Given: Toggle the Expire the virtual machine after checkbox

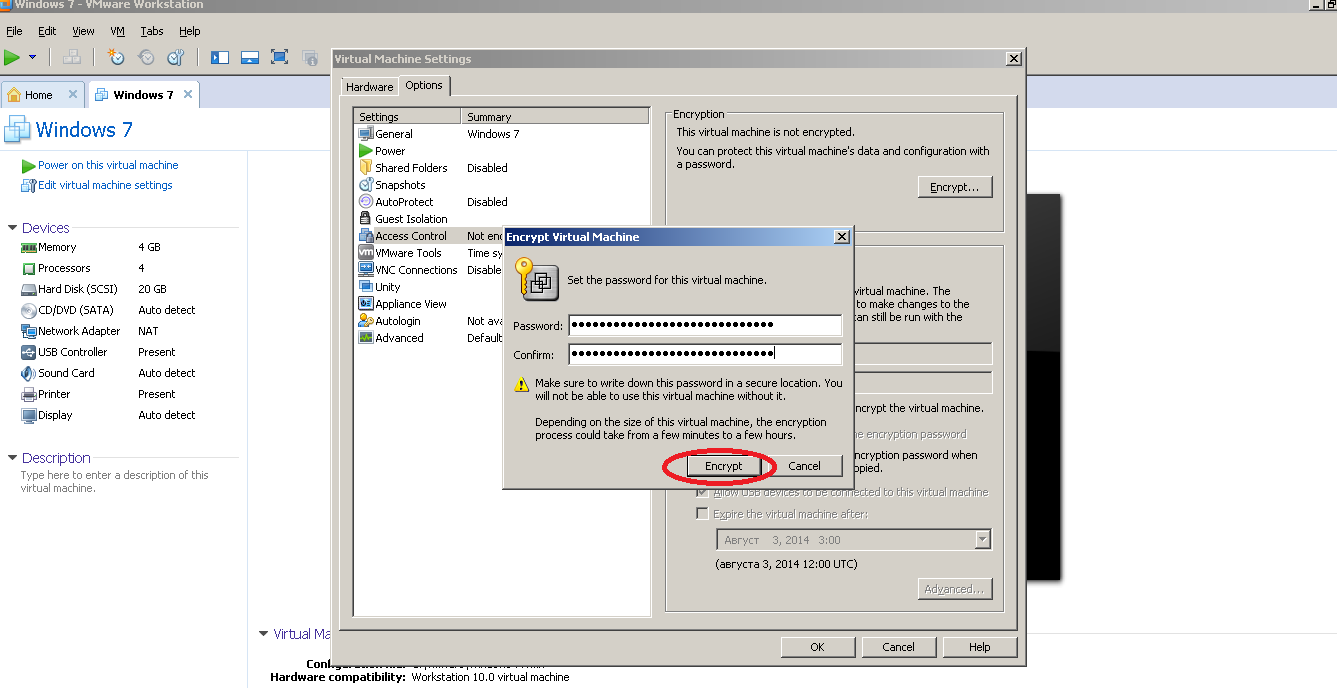Looking at the screenshot, I should (x=702, y=514).
